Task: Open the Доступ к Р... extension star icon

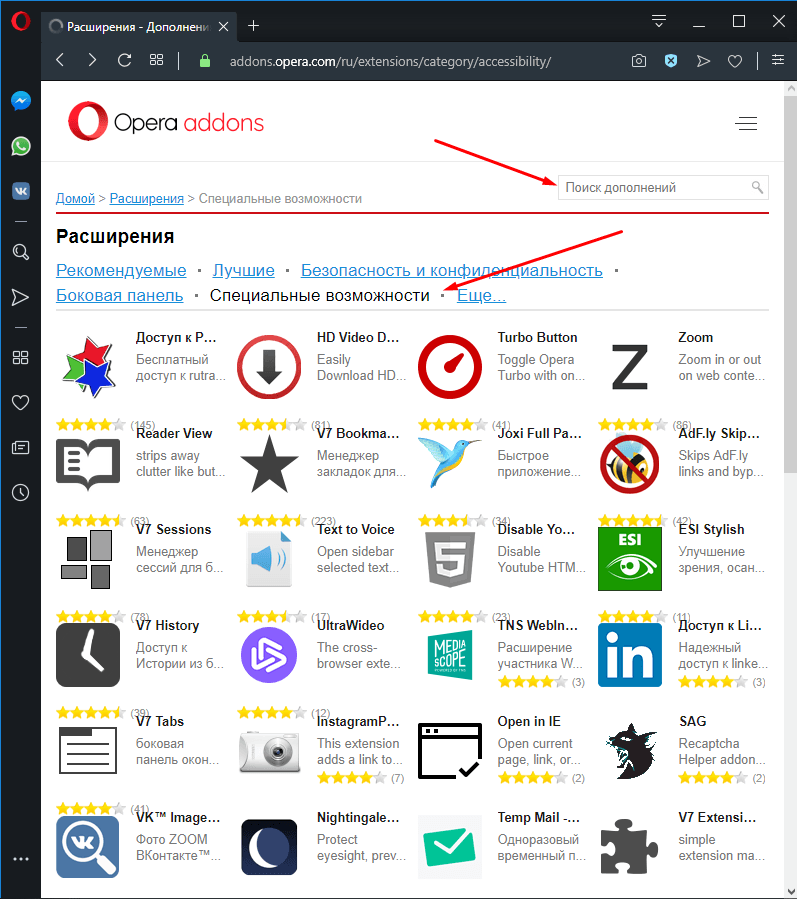Action: [88, 367]
